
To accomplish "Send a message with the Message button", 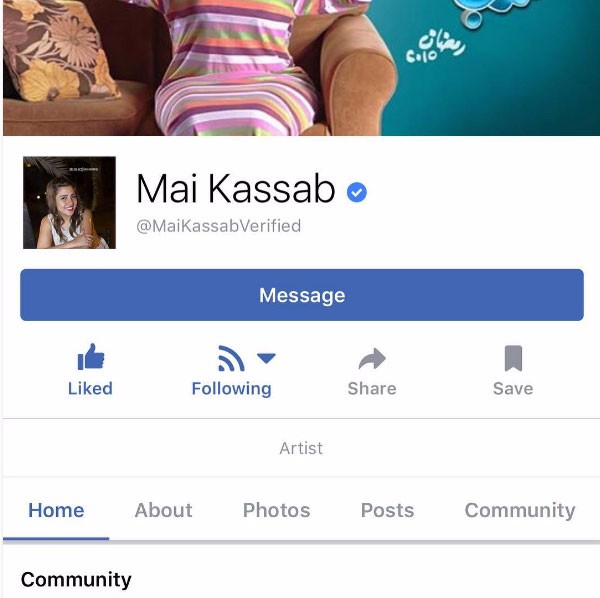I will click(x=302, y=295).
